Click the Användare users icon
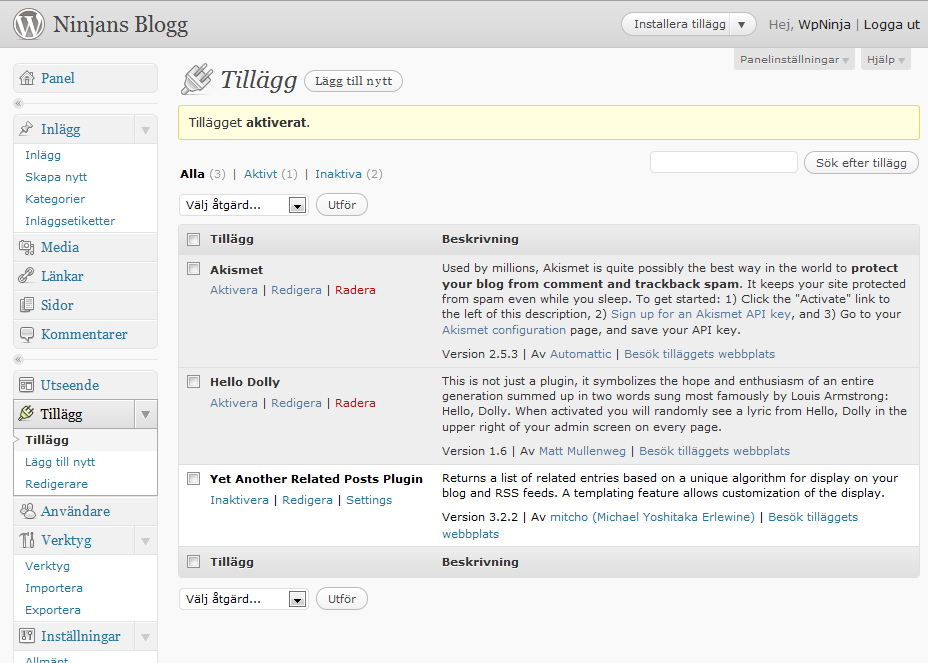The image size is (928, 663). click(x=27, y=511)
